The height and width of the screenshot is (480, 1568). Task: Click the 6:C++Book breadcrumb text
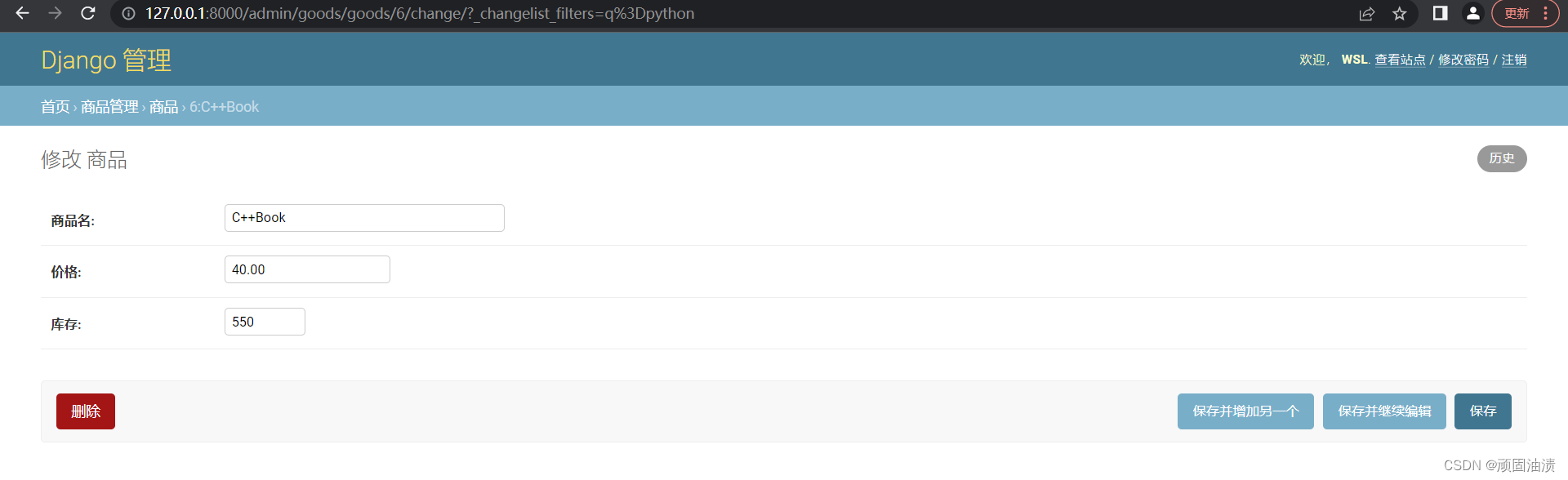point(225,107)
